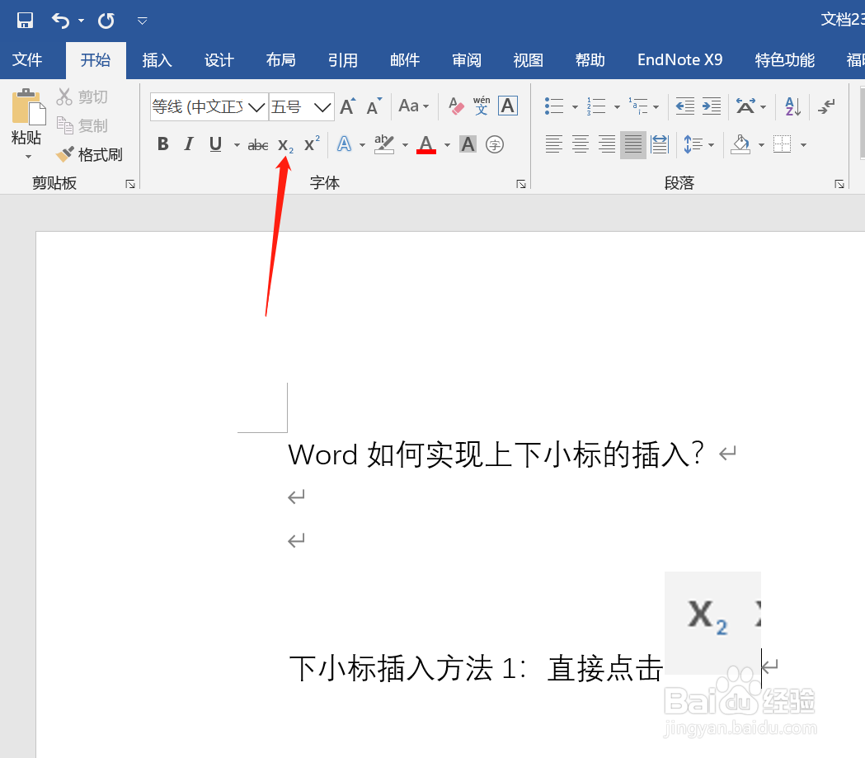Click the Increase Font Size icon
The height and width of the screenshot is (758, 865).
pos(348,104)
